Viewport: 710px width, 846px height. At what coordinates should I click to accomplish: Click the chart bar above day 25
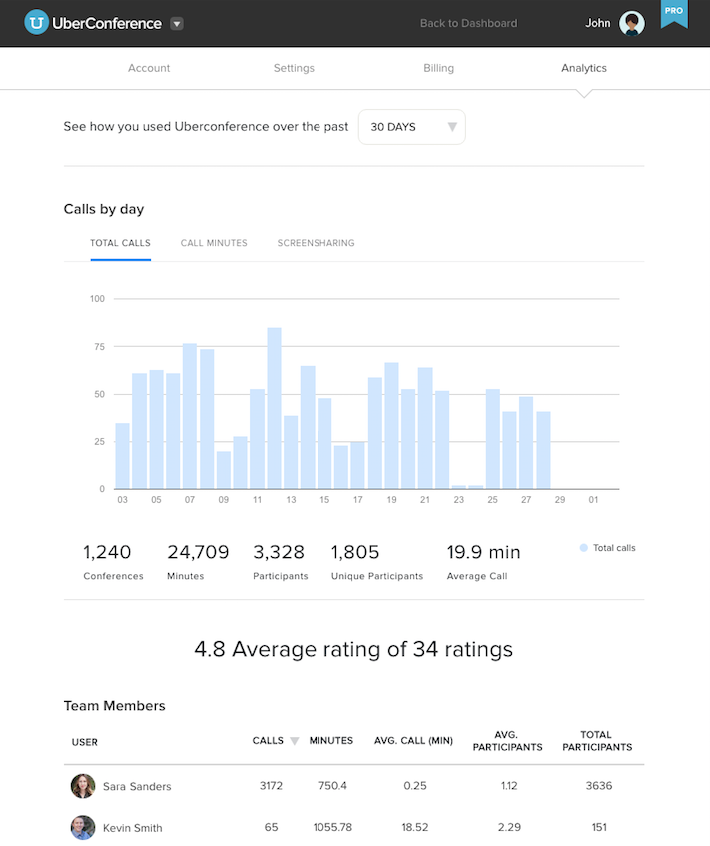coord(493,439)
